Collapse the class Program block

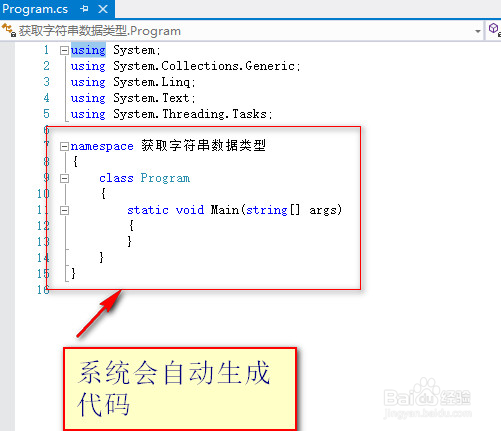pyautogui.click(x=64, y=178)
